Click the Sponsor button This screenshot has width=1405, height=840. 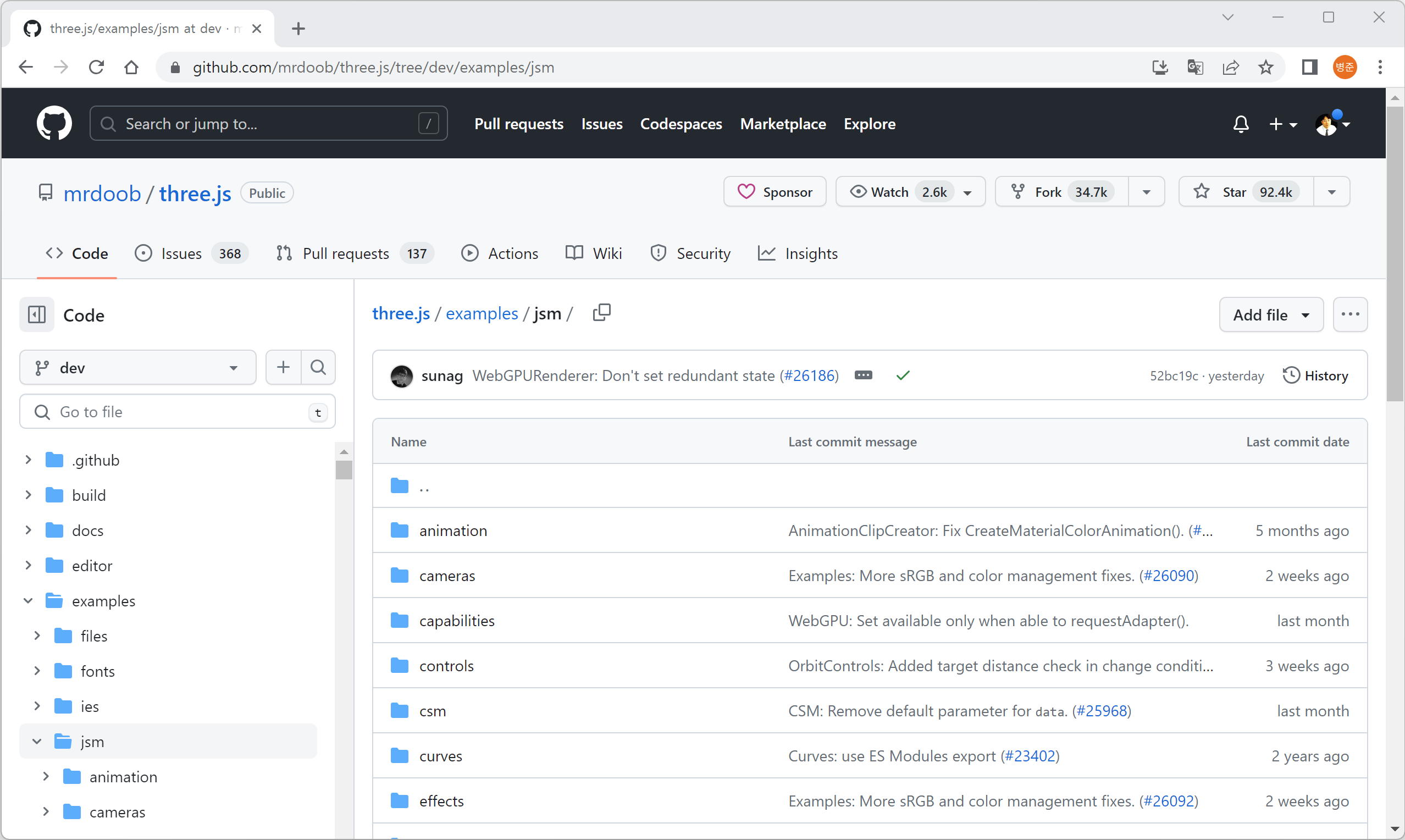[775, 192]
